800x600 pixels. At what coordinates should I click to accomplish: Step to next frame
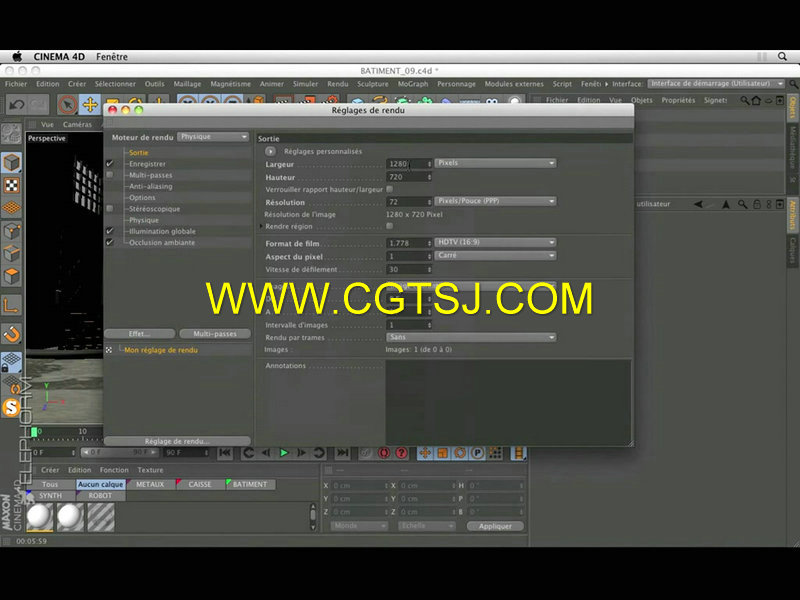302,453
